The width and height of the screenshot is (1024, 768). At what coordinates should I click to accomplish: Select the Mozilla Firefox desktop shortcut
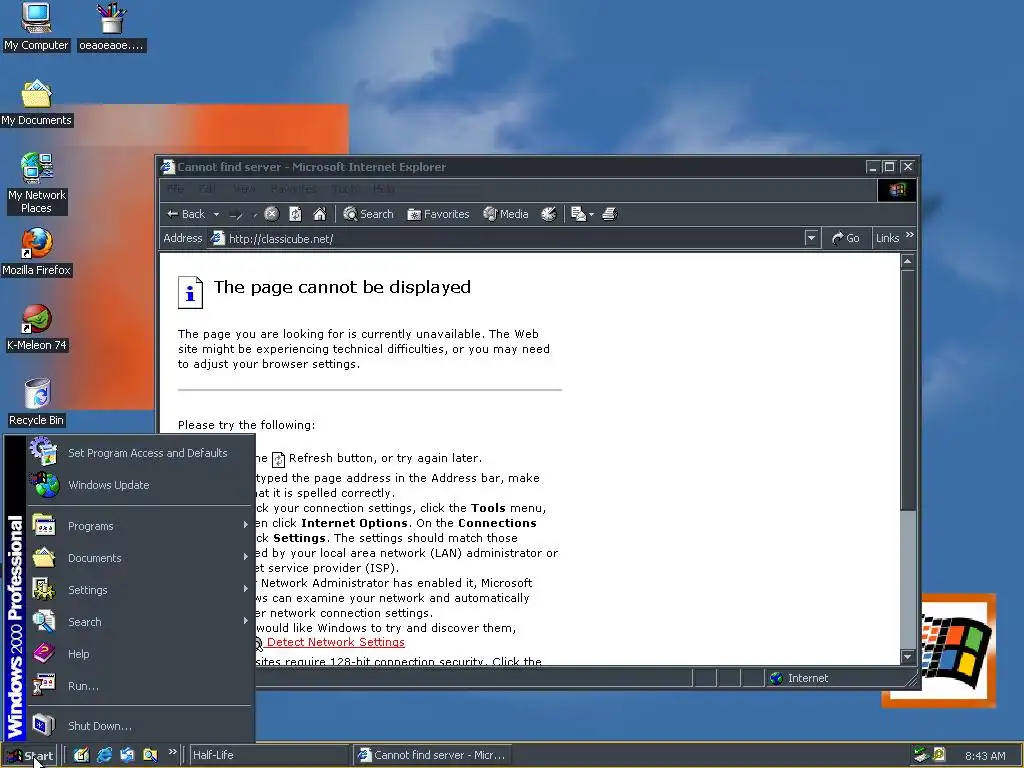pyautogui.click(x=36, y=252)
